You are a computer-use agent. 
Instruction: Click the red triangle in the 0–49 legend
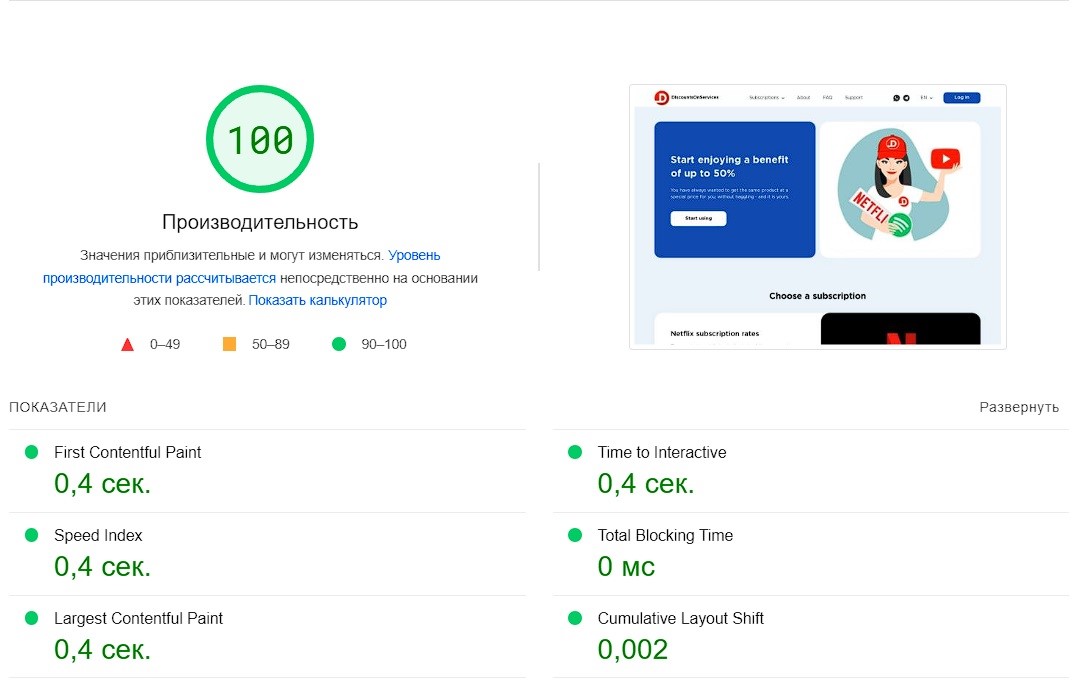pos(127,343)
